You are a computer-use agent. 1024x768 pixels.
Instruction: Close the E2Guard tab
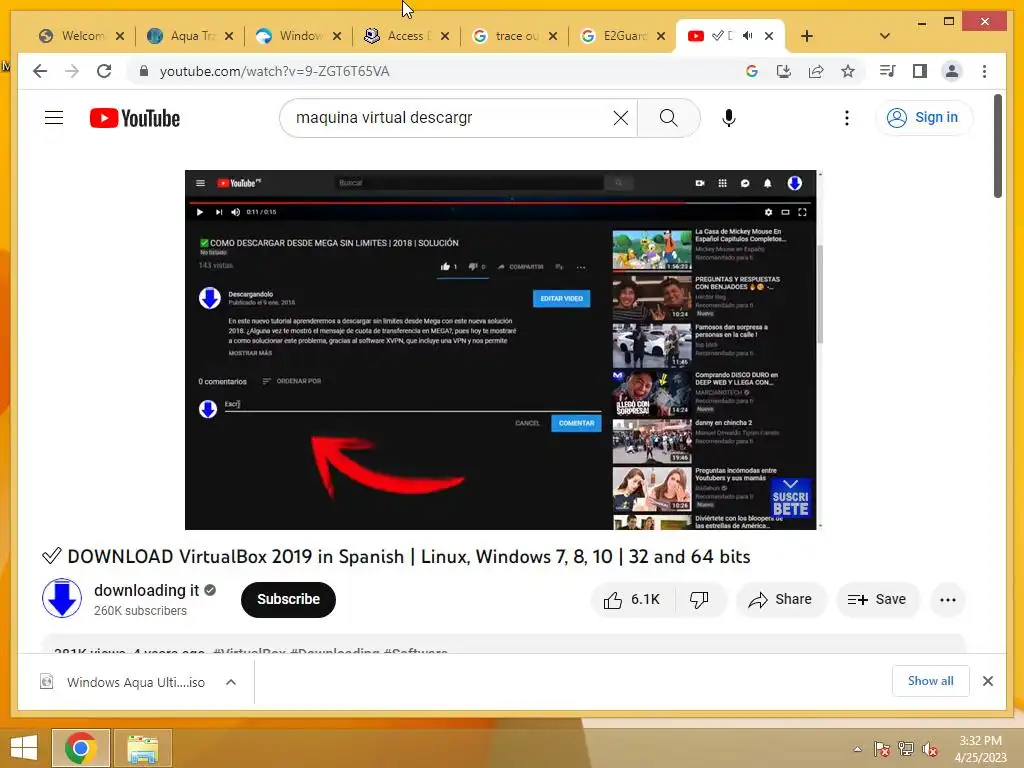661,36
